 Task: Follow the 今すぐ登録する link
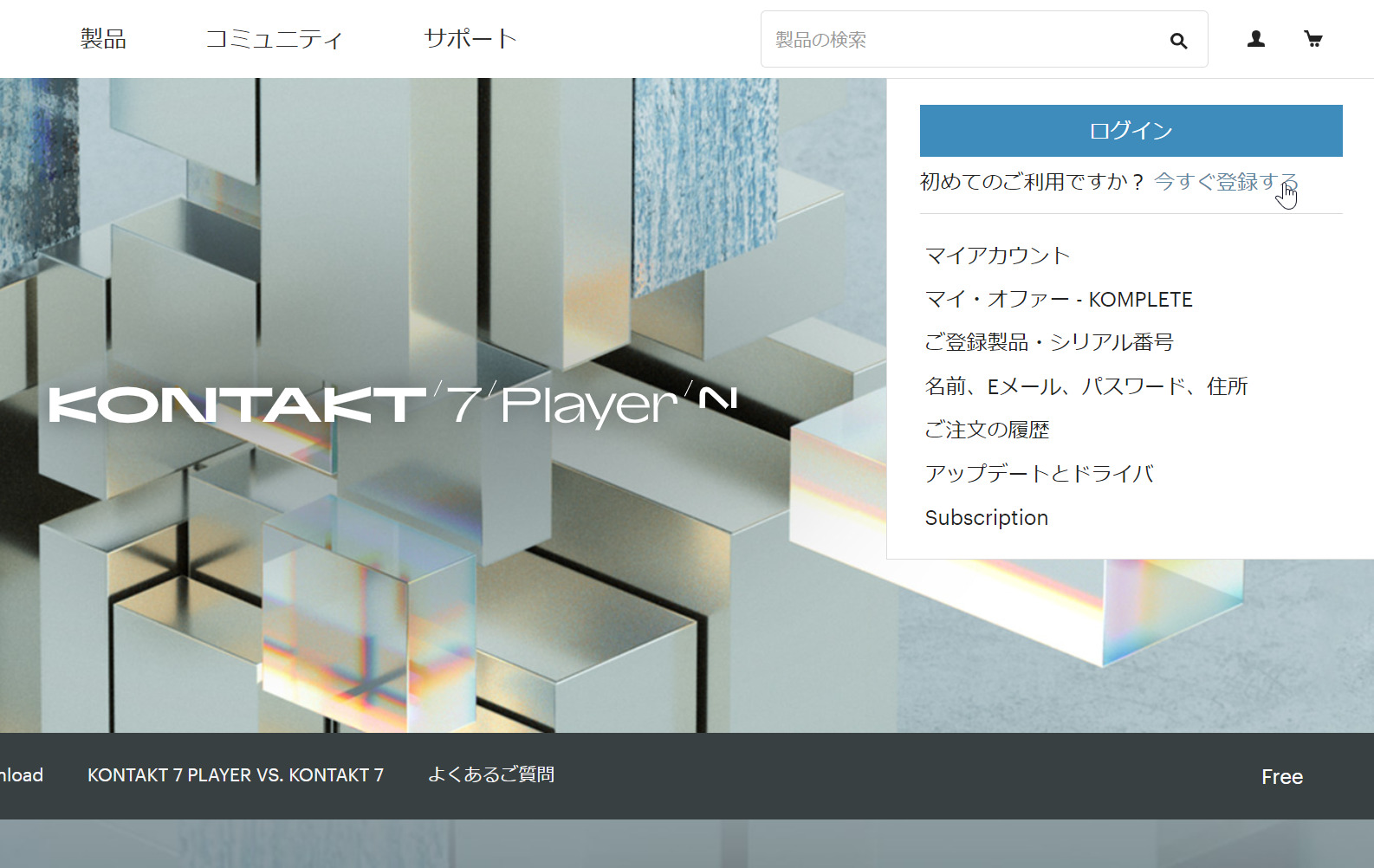(1226, 182)
